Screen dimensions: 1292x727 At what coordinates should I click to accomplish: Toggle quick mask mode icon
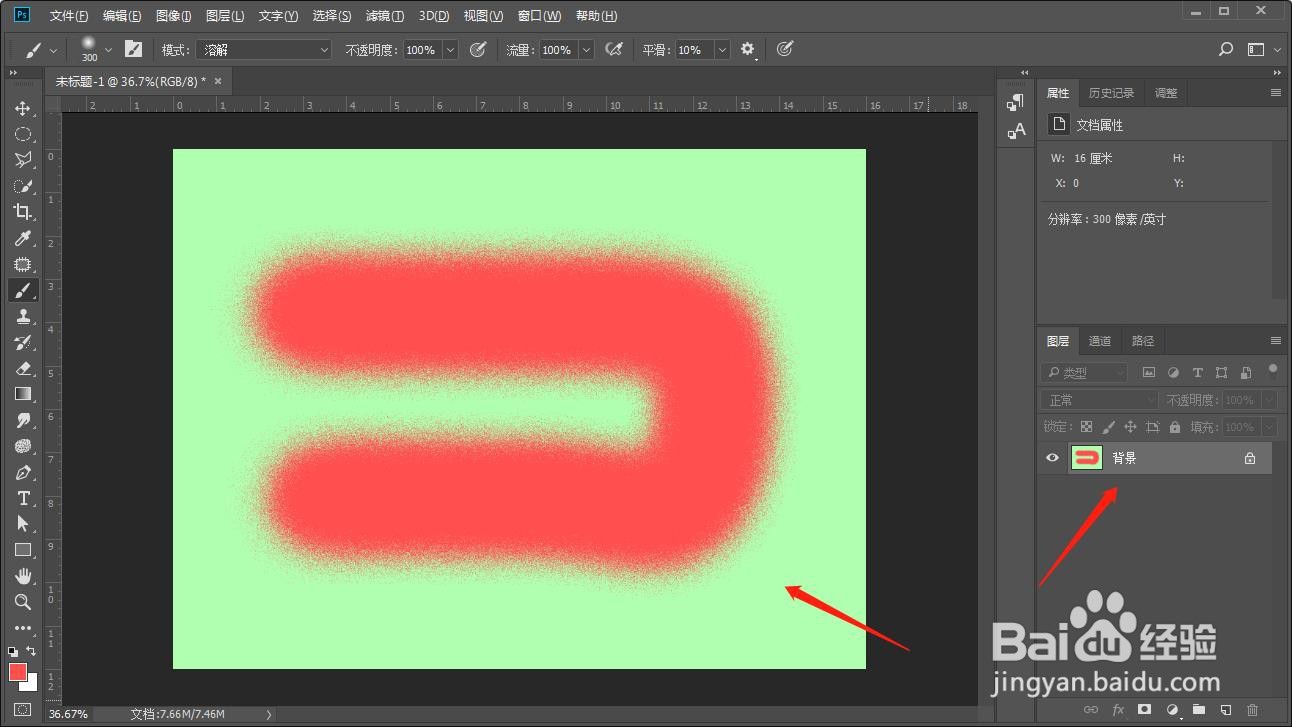[23, 709]
